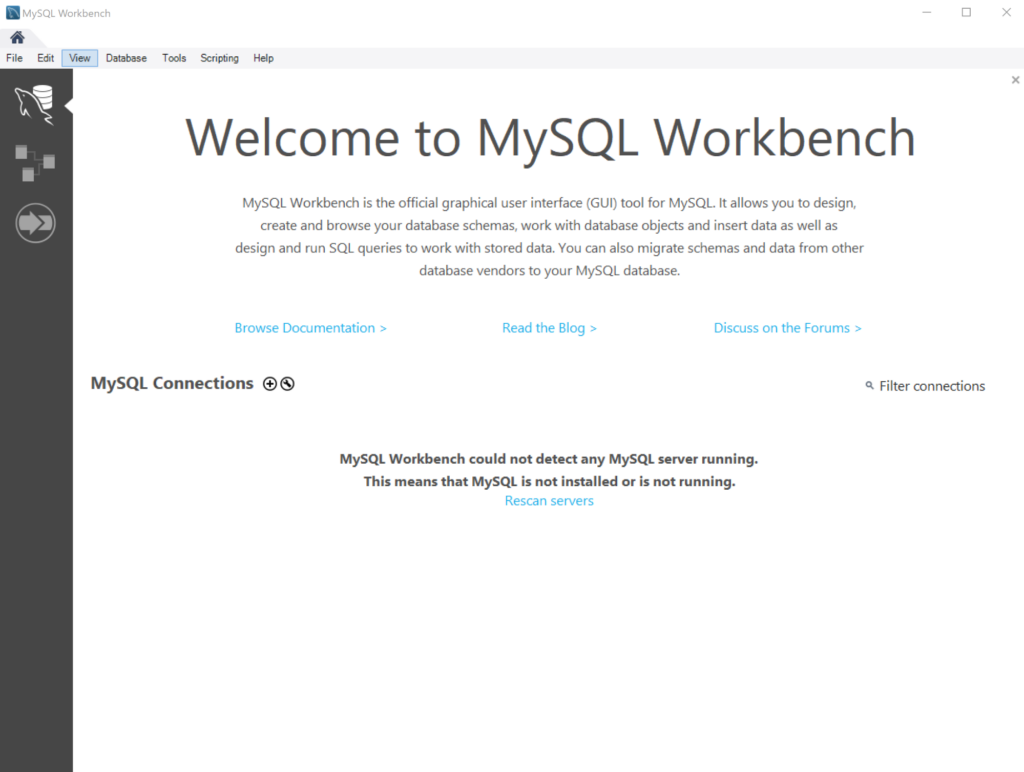Image resolution: width=1024 pixels, height=772 pixels.
Task: Open the View menu
Action: click(79, 58)
